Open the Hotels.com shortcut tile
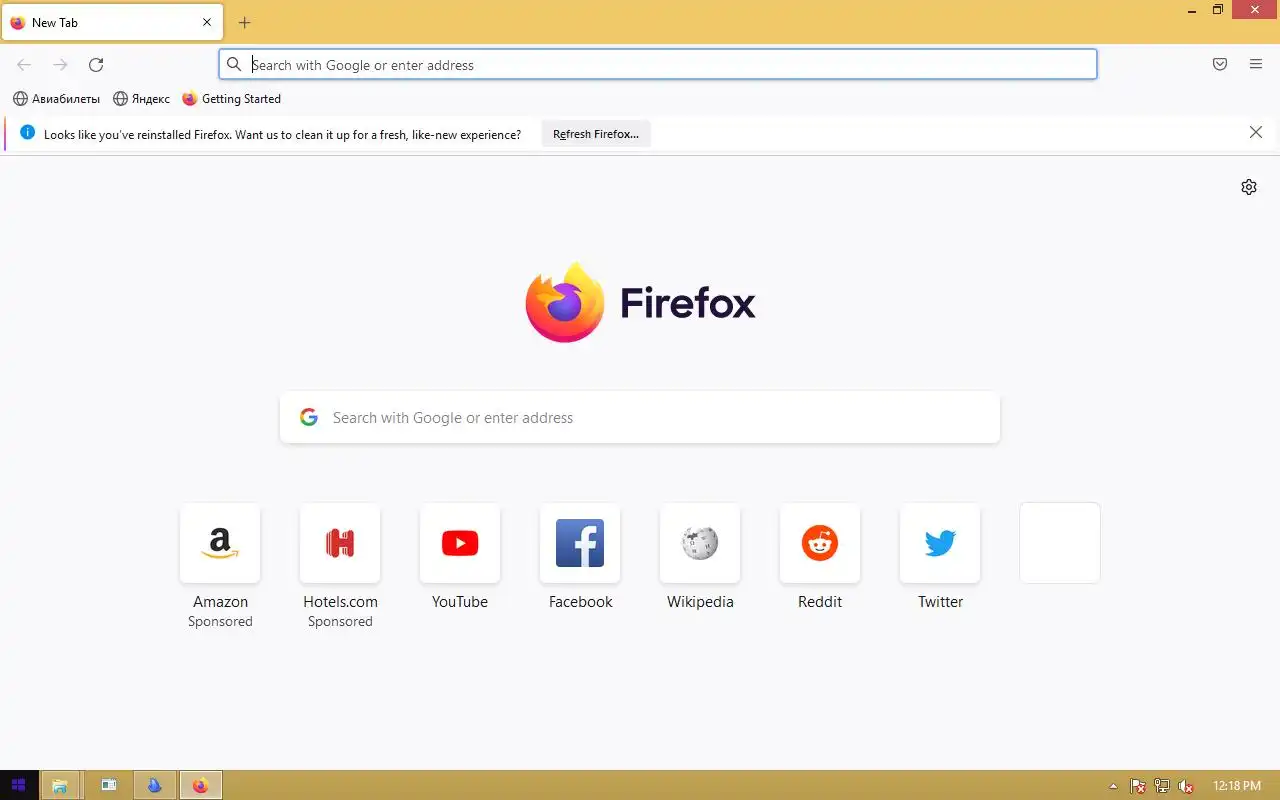This screenshot has width=1280, height=800. point(340,543)
